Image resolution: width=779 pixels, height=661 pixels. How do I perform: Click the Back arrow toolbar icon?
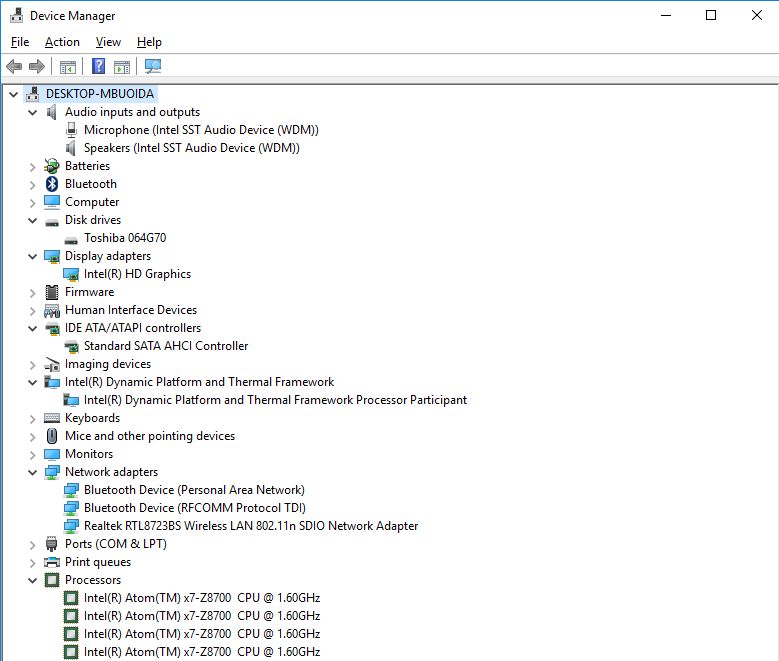(14, 66)
